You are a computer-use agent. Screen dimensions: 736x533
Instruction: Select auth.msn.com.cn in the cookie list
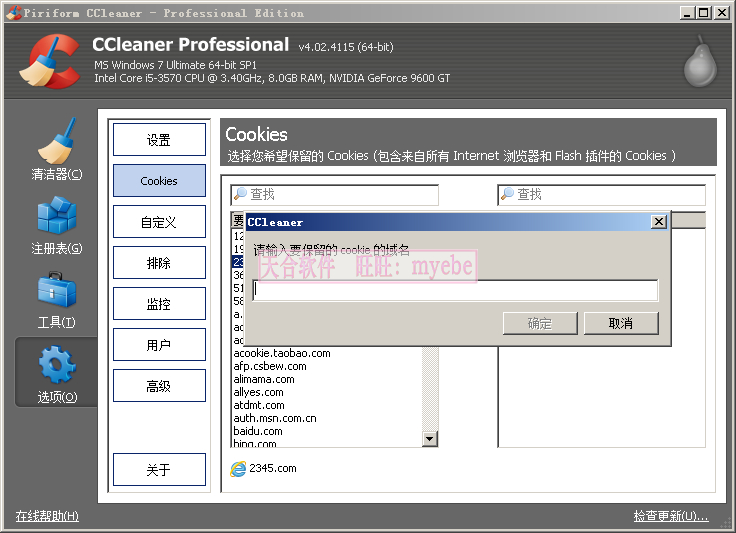[x=275, y=418]
